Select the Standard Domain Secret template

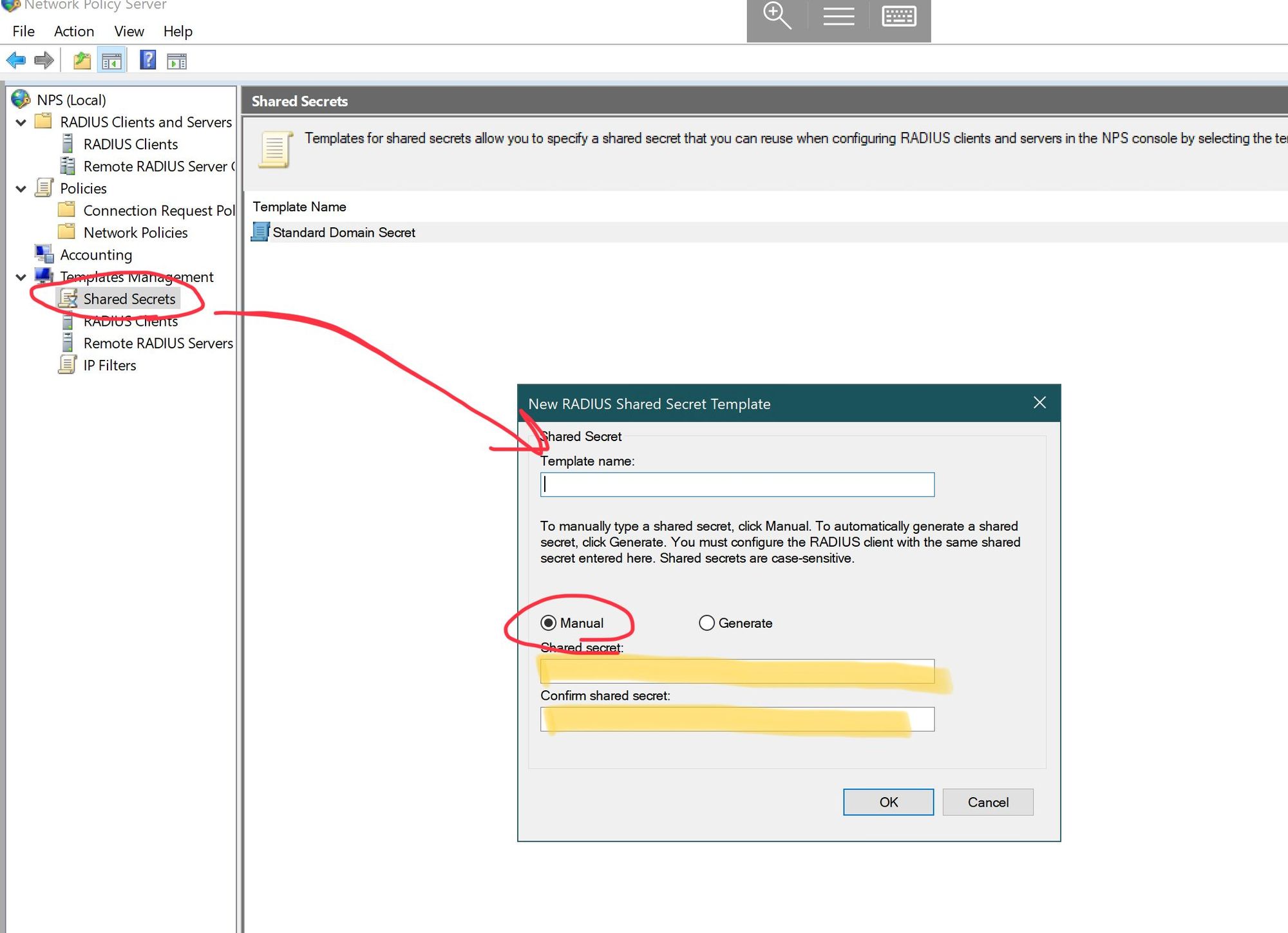click(x=343, y=232)
